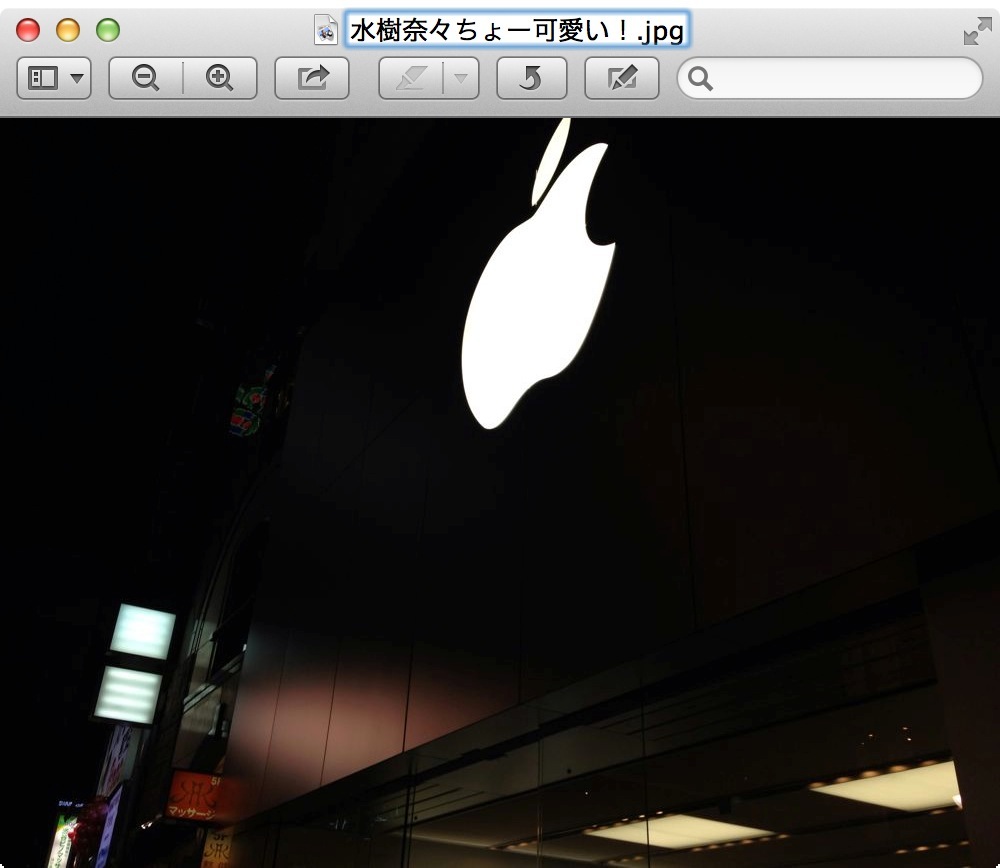Close the window with the red button
Image resolution: width=1000 pixels, height=868 pixels.
pyautogui.click(x=28, y=30)
